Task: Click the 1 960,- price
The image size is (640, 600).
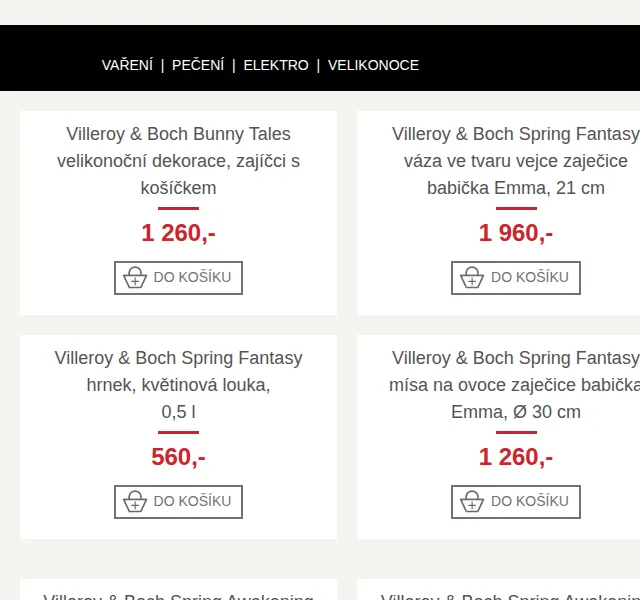Action: [516, 233]
